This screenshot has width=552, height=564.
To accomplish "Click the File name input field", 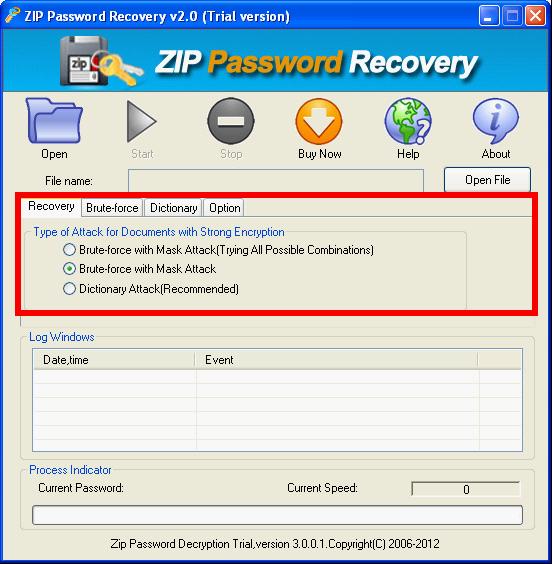I will pyautogui.click(x=276, y=181).
